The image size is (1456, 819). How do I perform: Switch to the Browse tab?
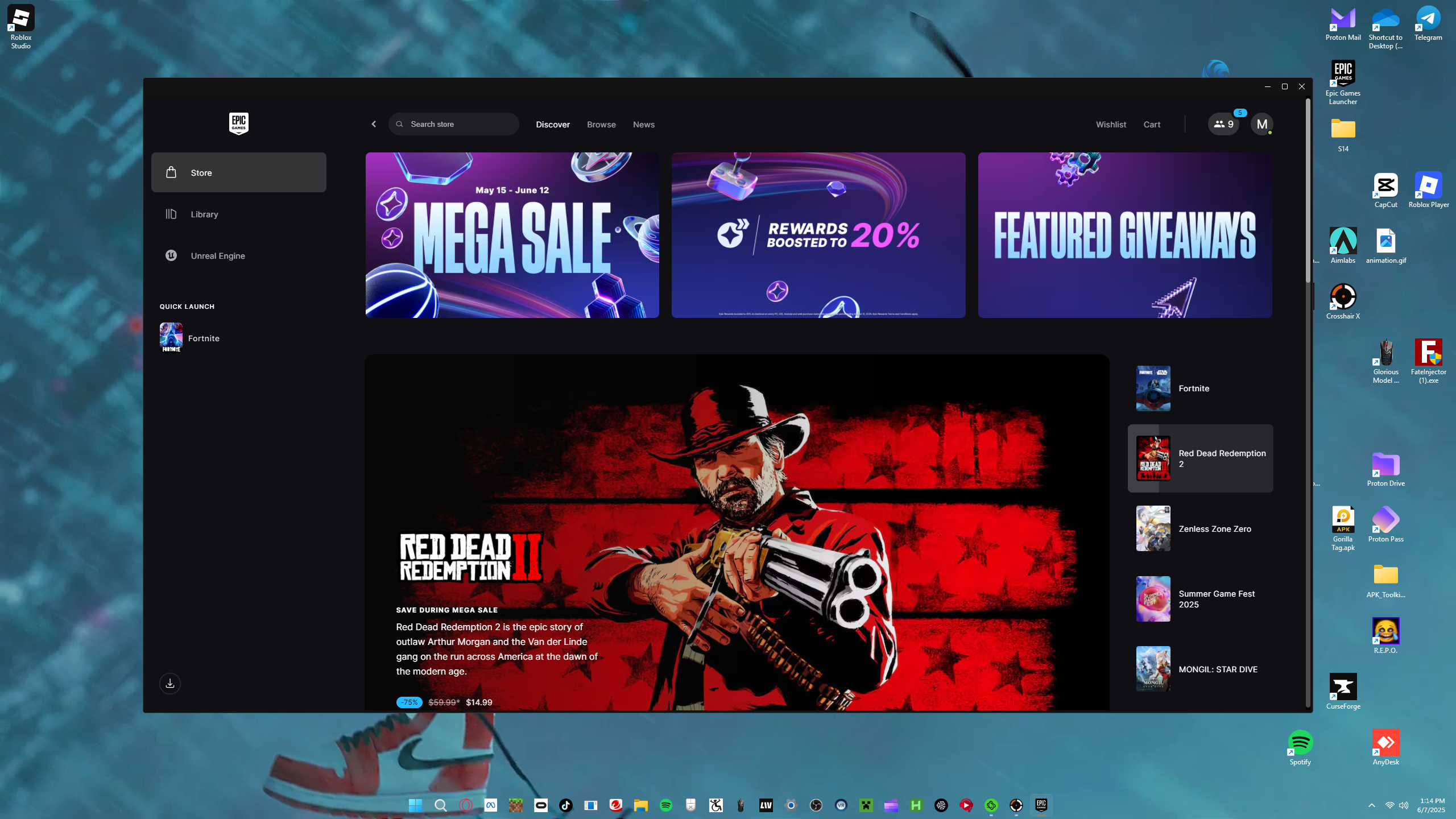[601, 125]
